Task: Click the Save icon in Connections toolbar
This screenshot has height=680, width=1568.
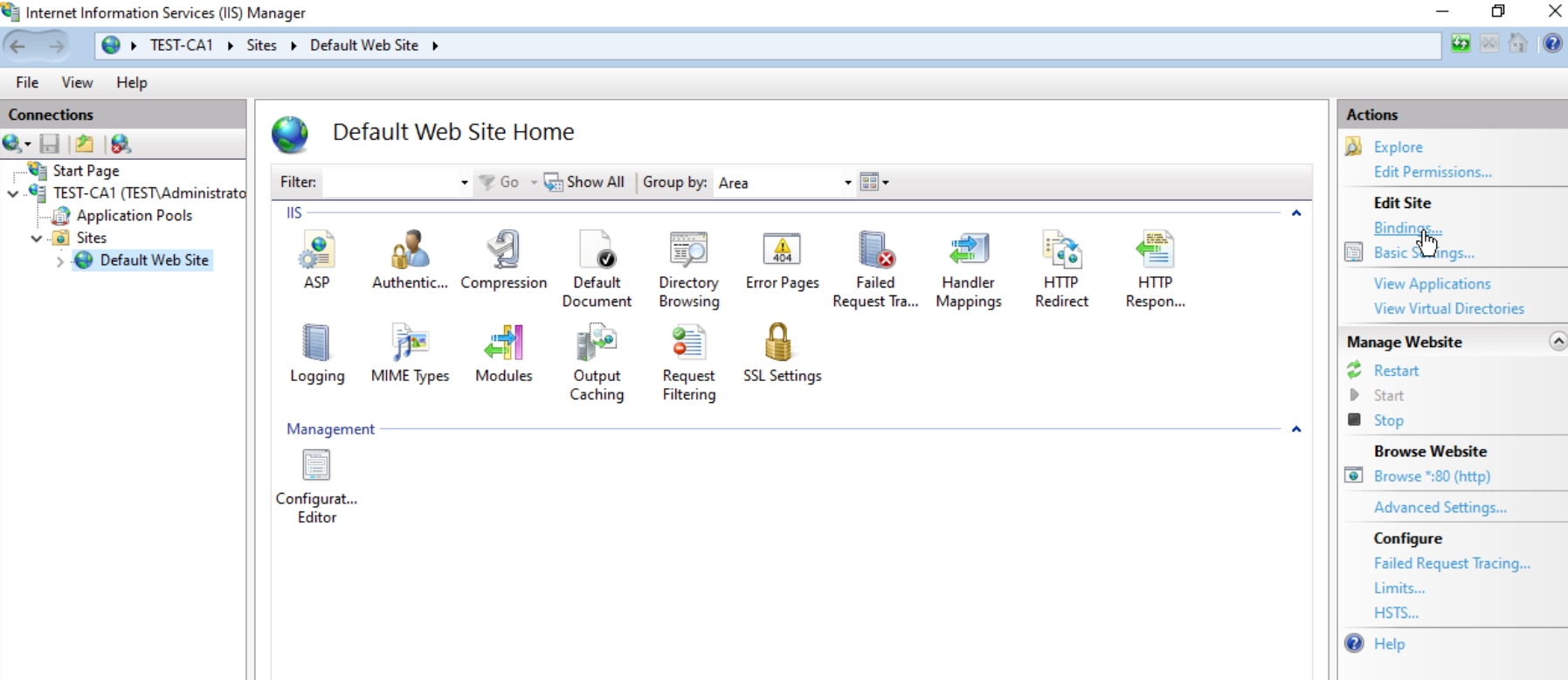Action: pos(50,143)
